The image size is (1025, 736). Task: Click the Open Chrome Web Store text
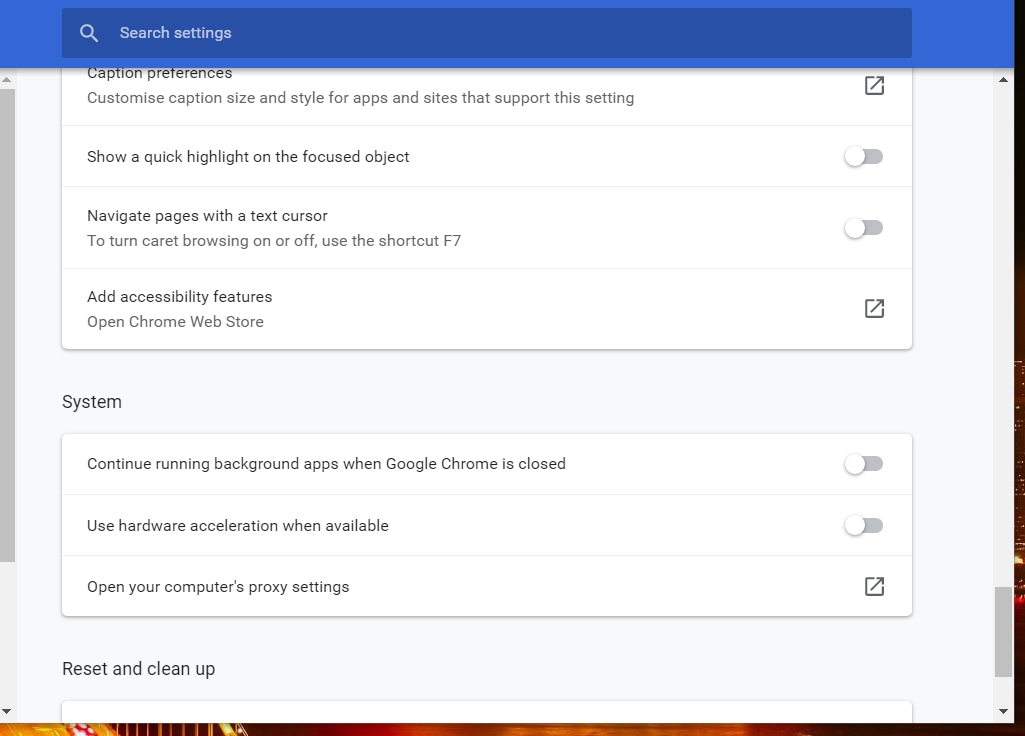[x=175, y=322]
